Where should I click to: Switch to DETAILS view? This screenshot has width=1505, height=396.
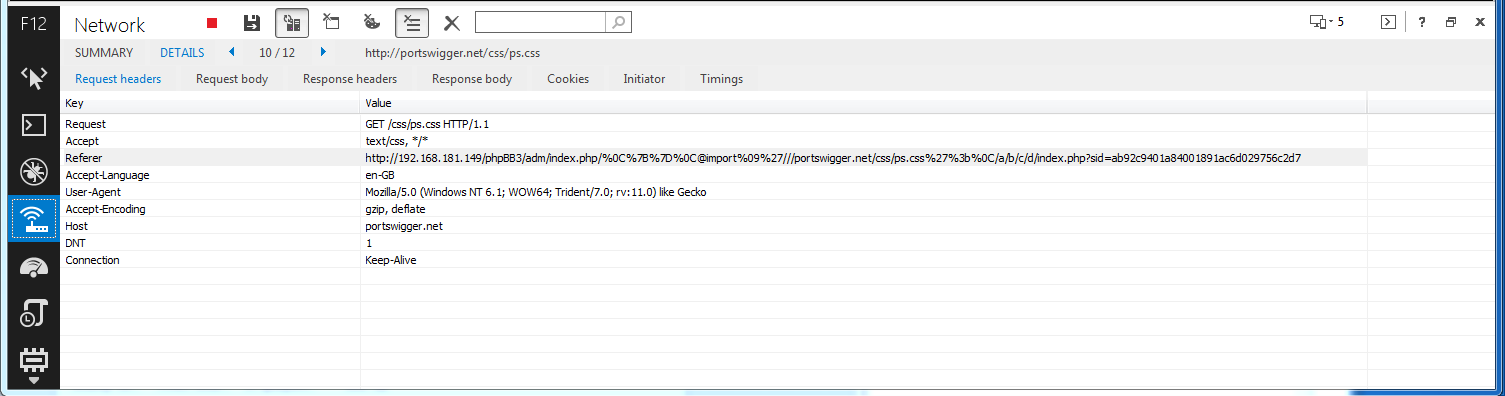182,53
